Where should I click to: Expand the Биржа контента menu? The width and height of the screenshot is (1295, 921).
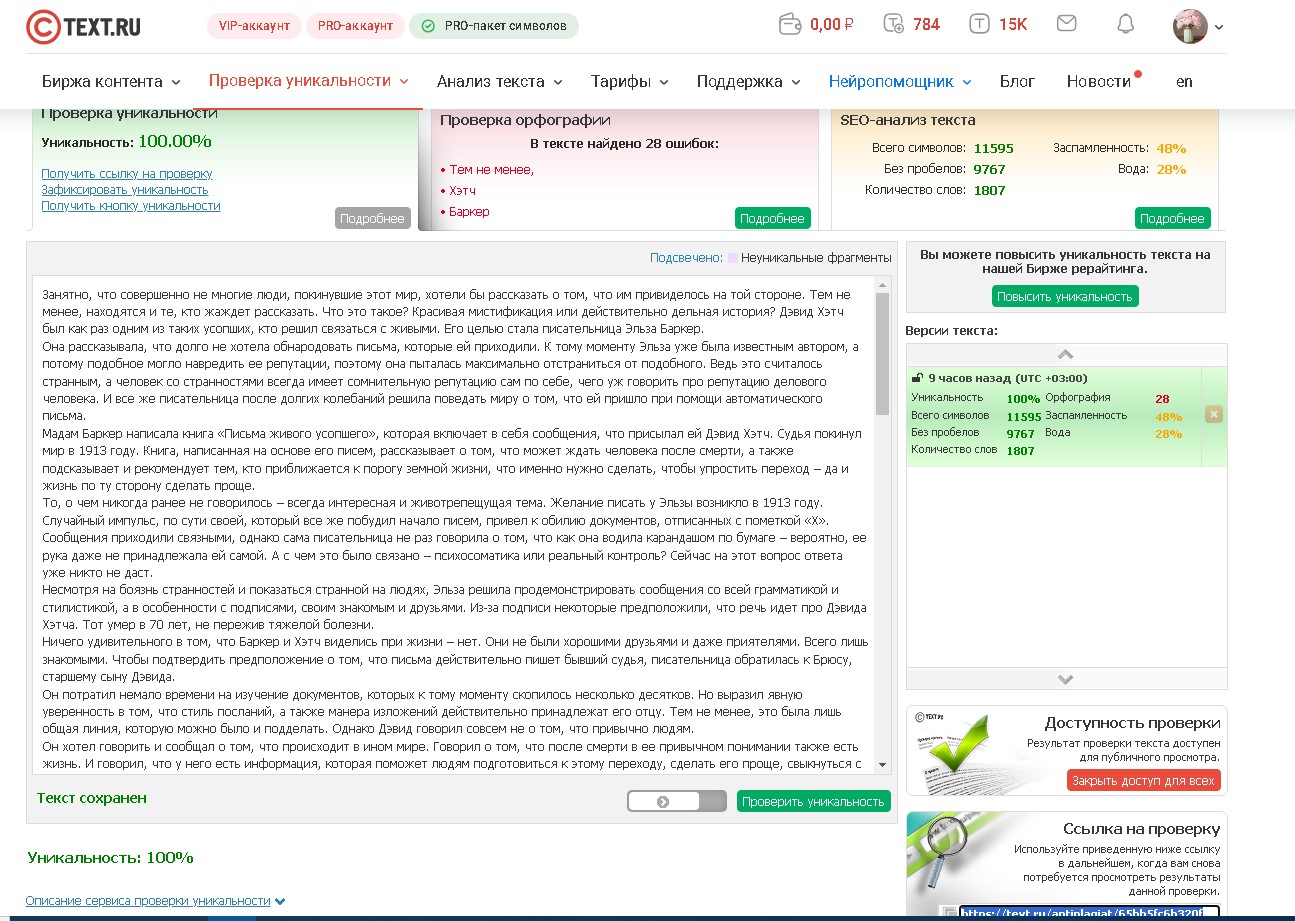click(x=111, y=82)
